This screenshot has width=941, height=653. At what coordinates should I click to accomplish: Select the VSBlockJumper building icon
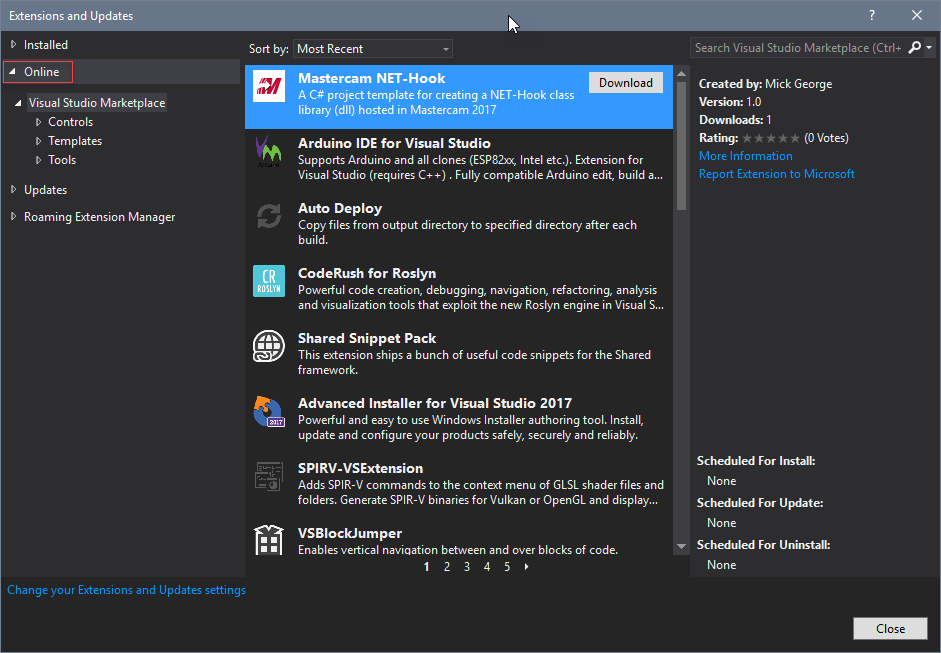[x=269, y=540]
